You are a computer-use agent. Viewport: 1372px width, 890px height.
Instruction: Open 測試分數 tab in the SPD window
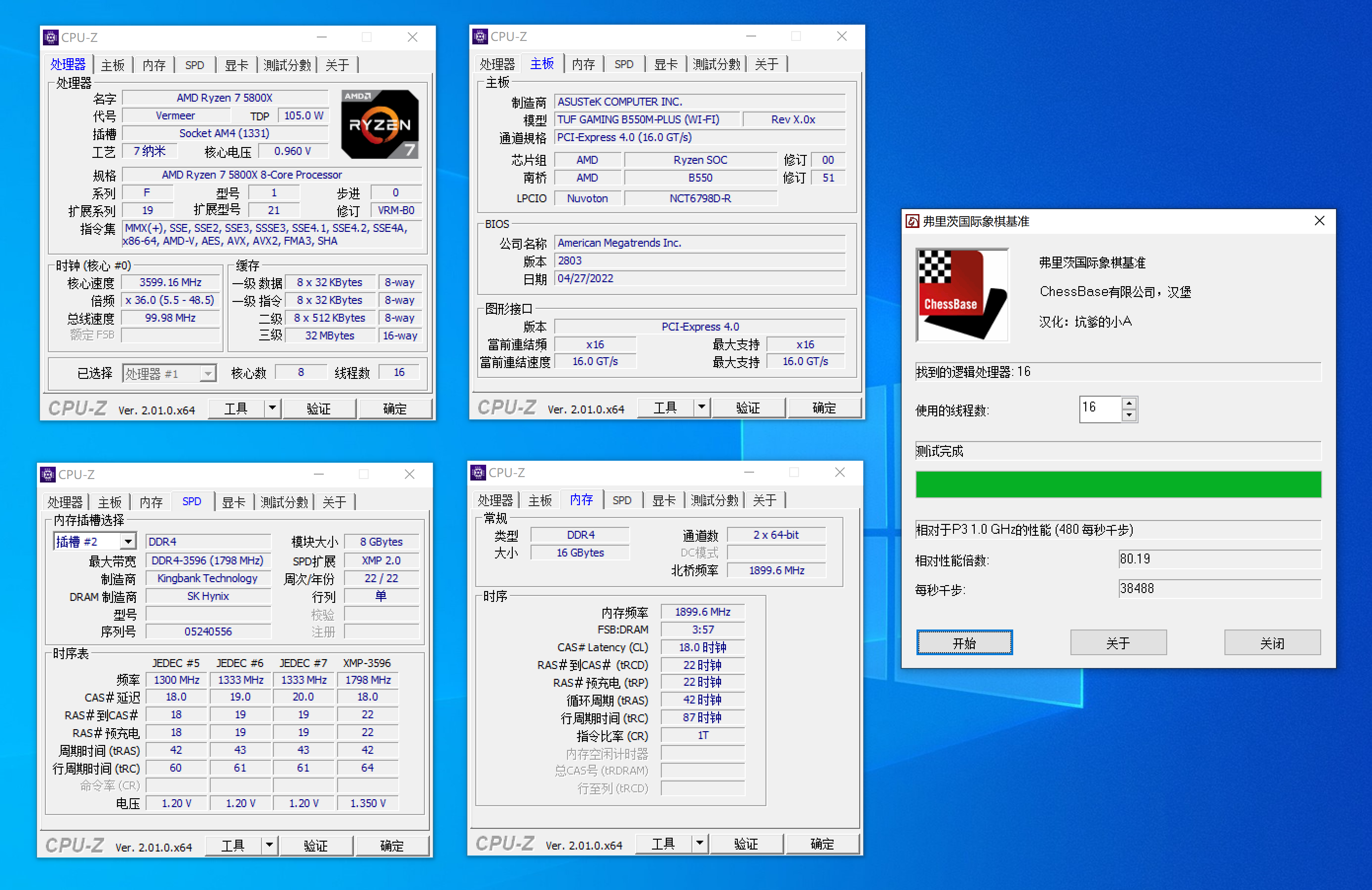pyautogui.click(x=285, y=502)
